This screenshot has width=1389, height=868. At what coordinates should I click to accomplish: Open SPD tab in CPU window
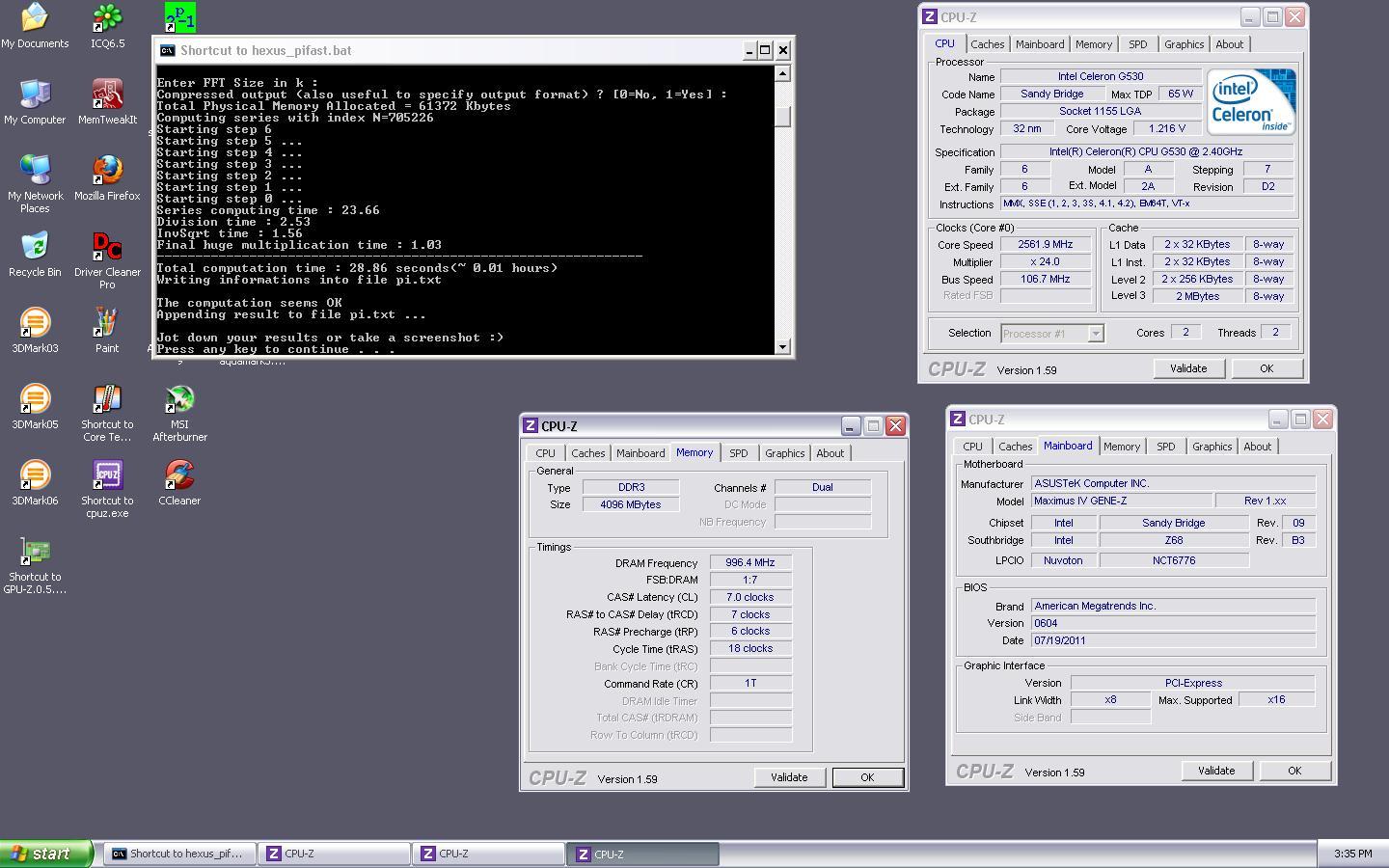1137,44
